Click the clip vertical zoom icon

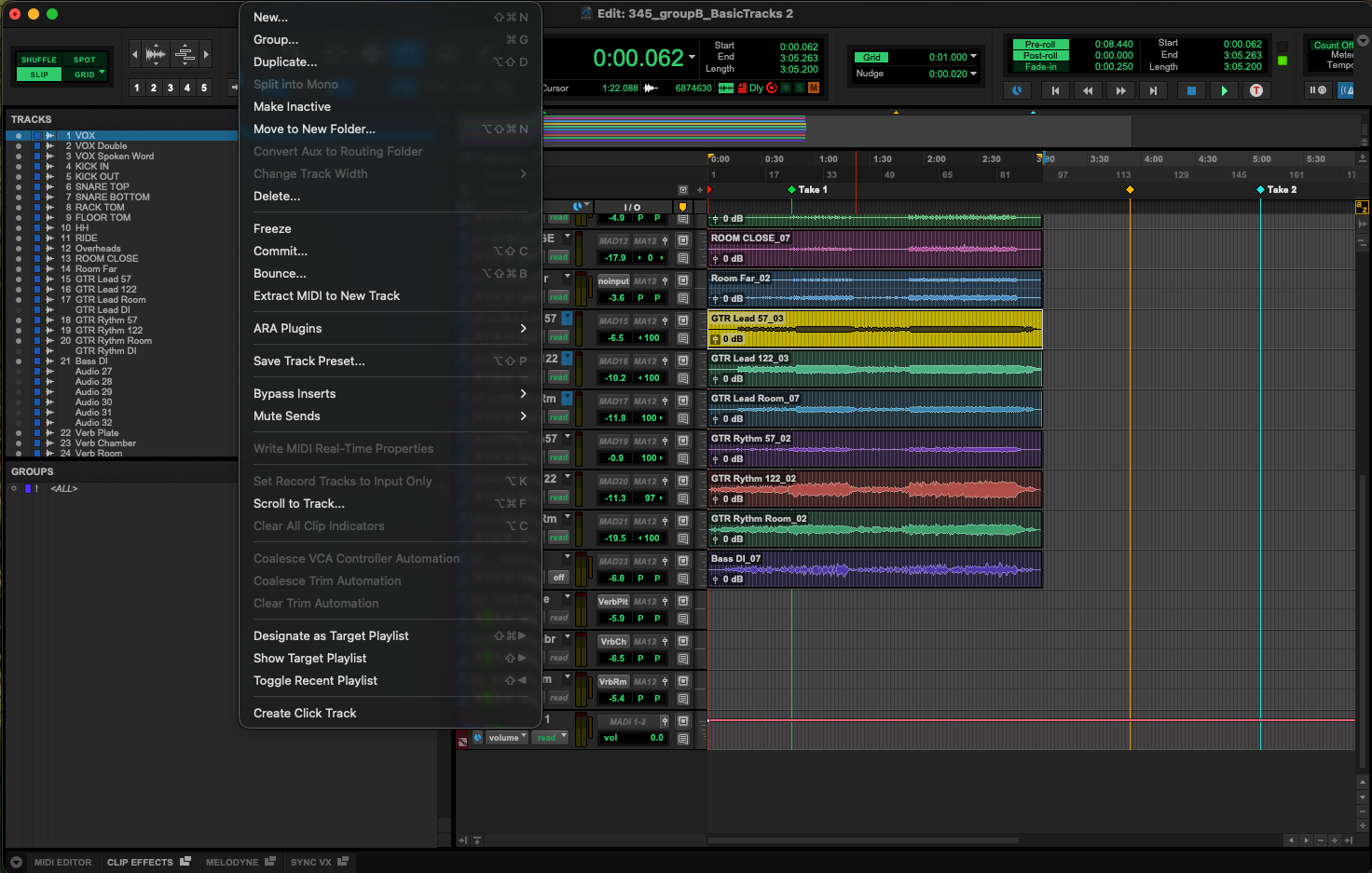[x=185, y=55]
